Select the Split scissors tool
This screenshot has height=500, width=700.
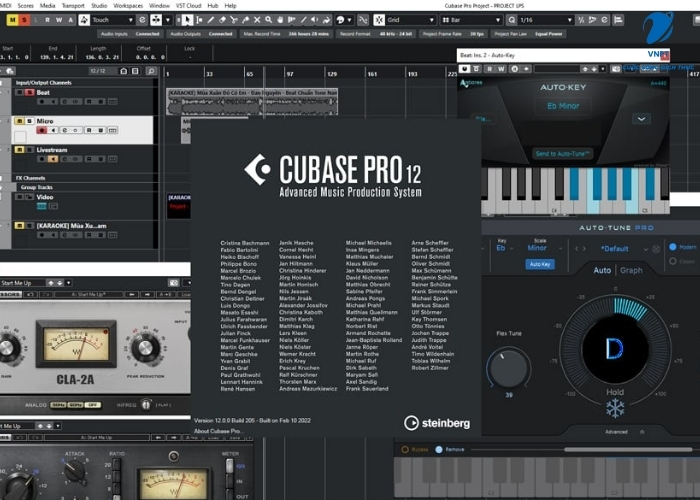coord(234,20)
